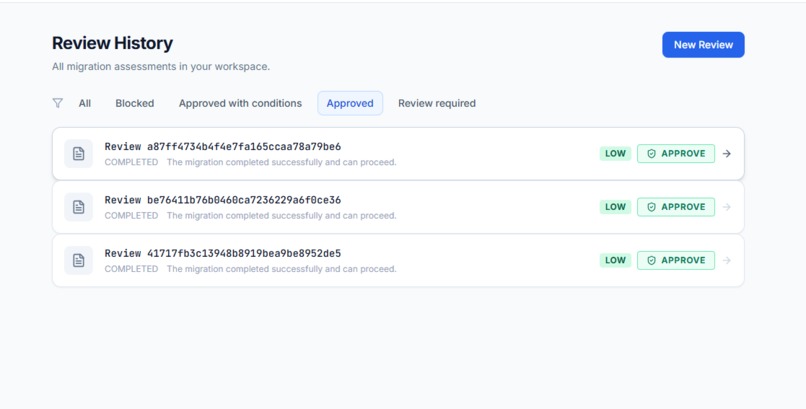Click the filter funnel icon
This screenshot has height=409, width=806.
(58, 103)
